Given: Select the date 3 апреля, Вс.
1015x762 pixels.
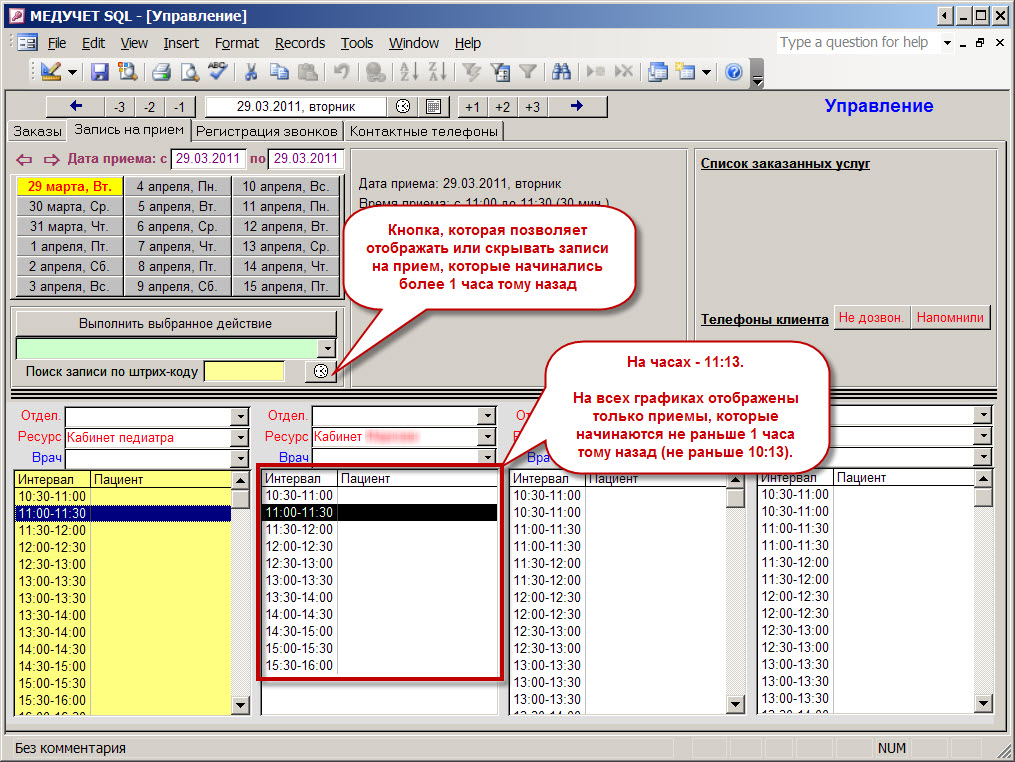Looking at the screenshot, I should (69, 286).
